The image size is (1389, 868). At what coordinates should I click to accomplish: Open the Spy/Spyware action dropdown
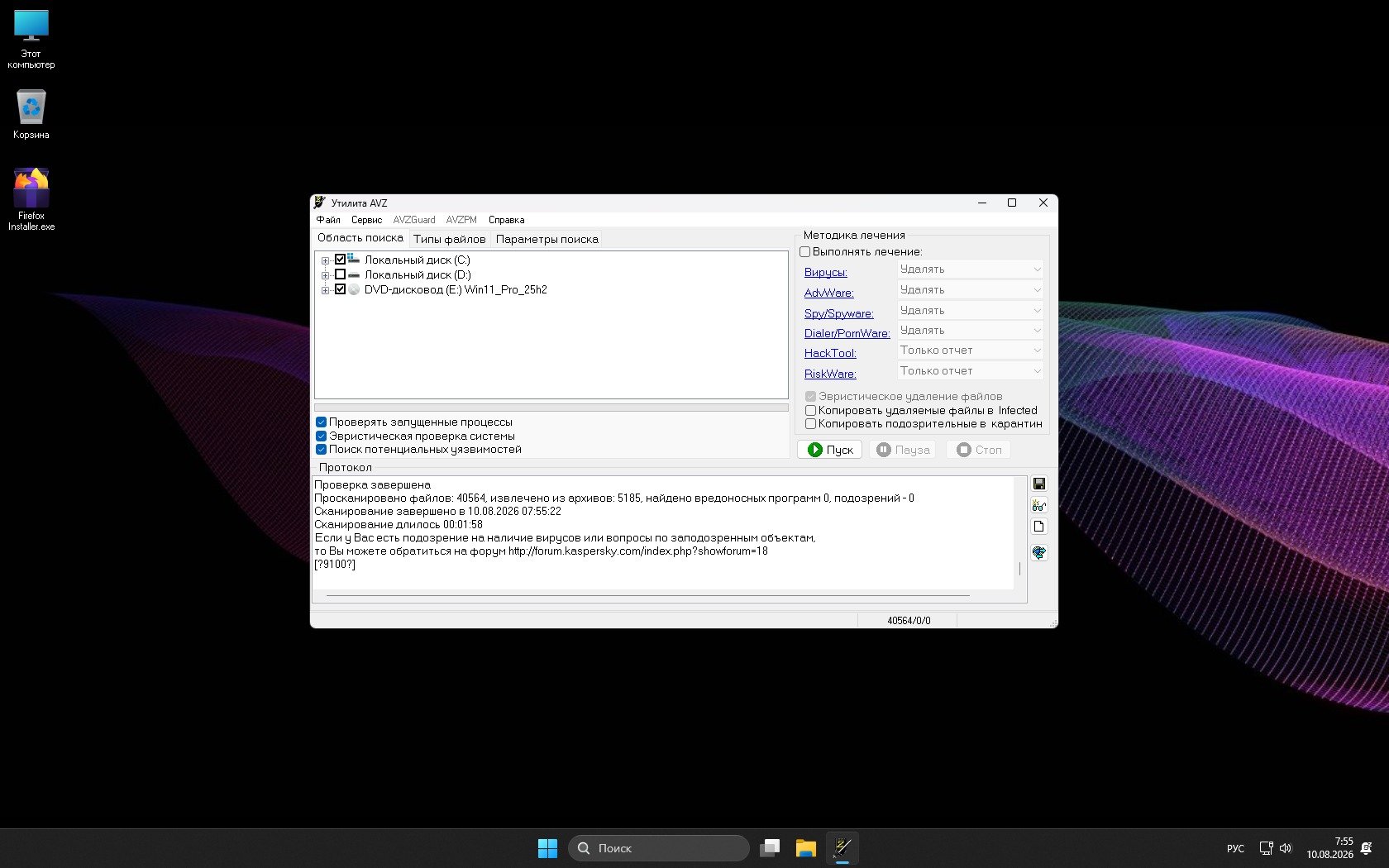pos(970,311)
